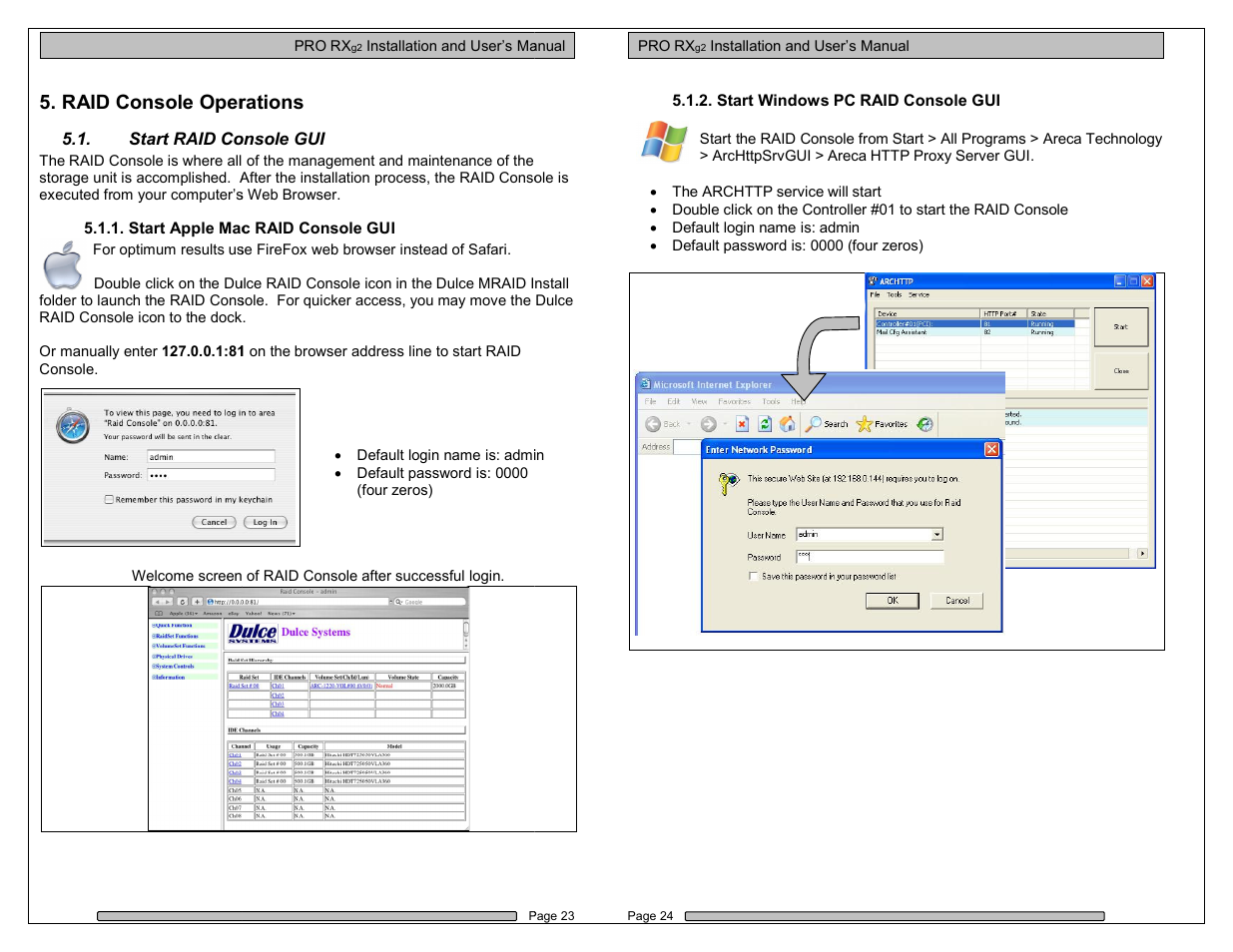
Task: Click the Search magnifier icon in Internet Explorer
Action: [814, 424]
